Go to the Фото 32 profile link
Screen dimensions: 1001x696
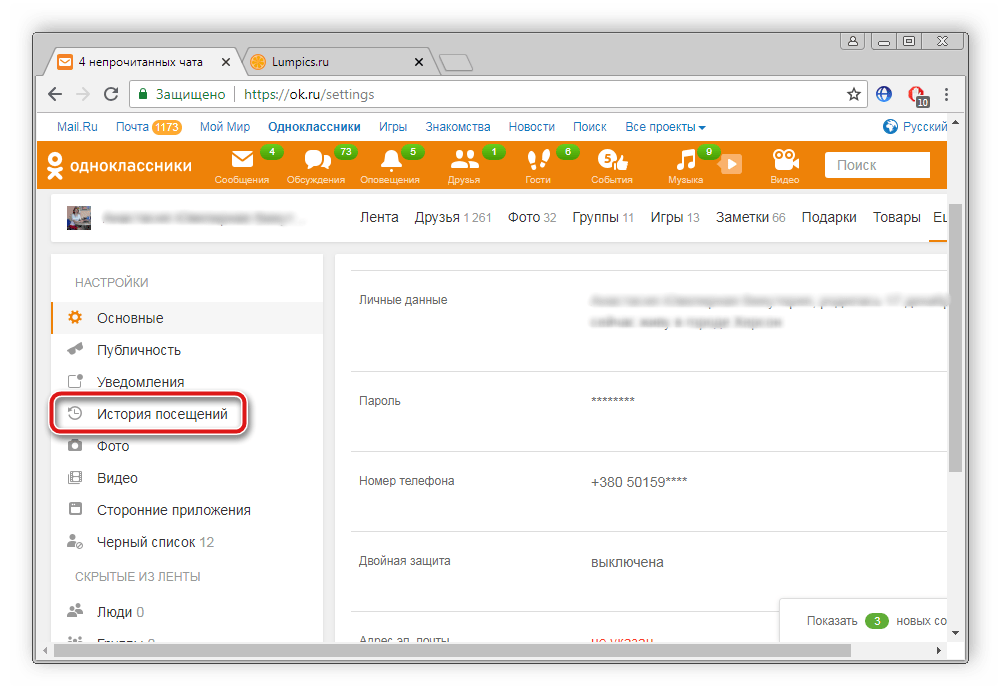point(531,217)
